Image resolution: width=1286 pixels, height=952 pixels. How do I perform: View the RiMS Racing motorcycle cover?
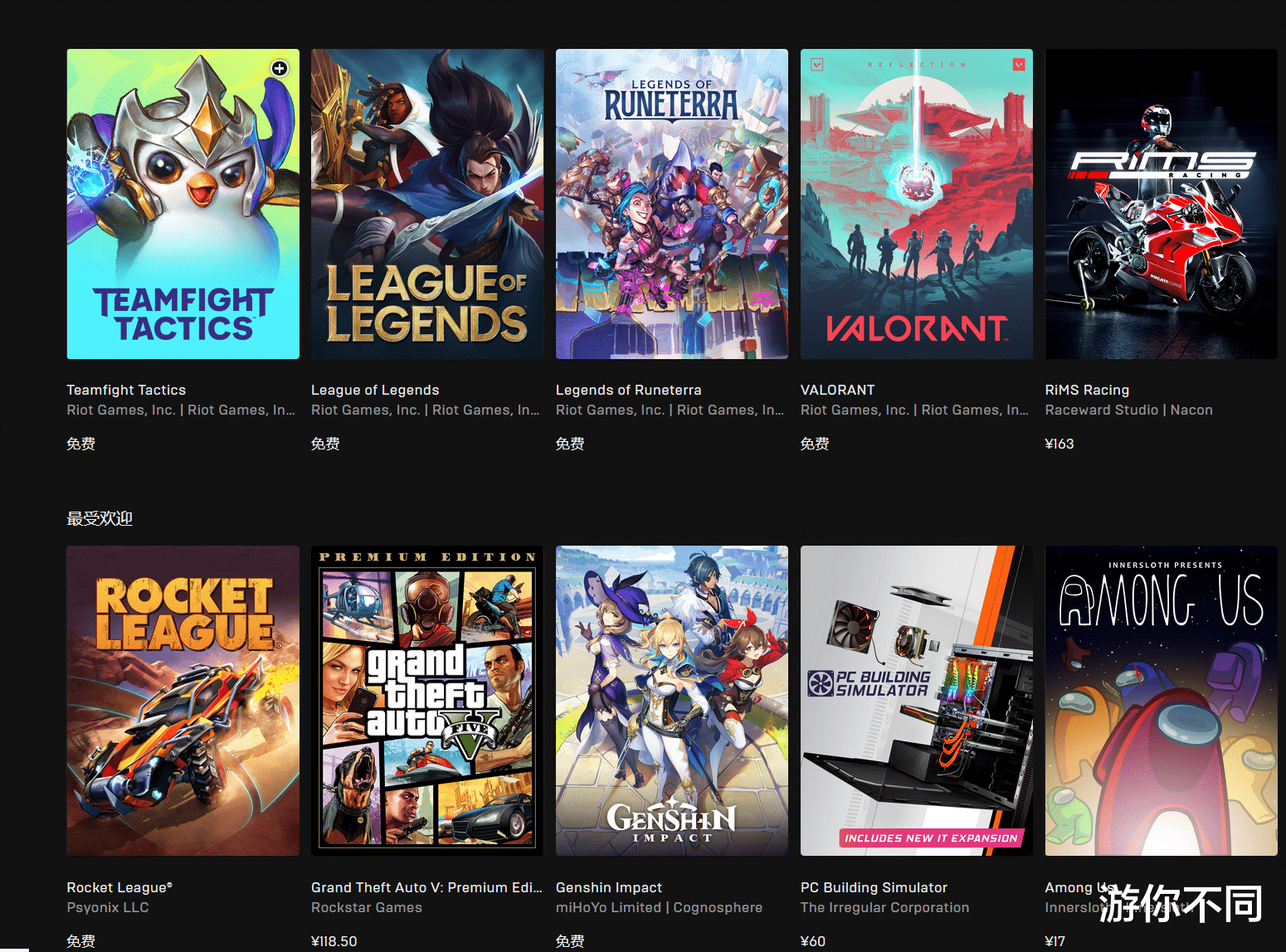pyautogui.click(x=1162, y=204)
